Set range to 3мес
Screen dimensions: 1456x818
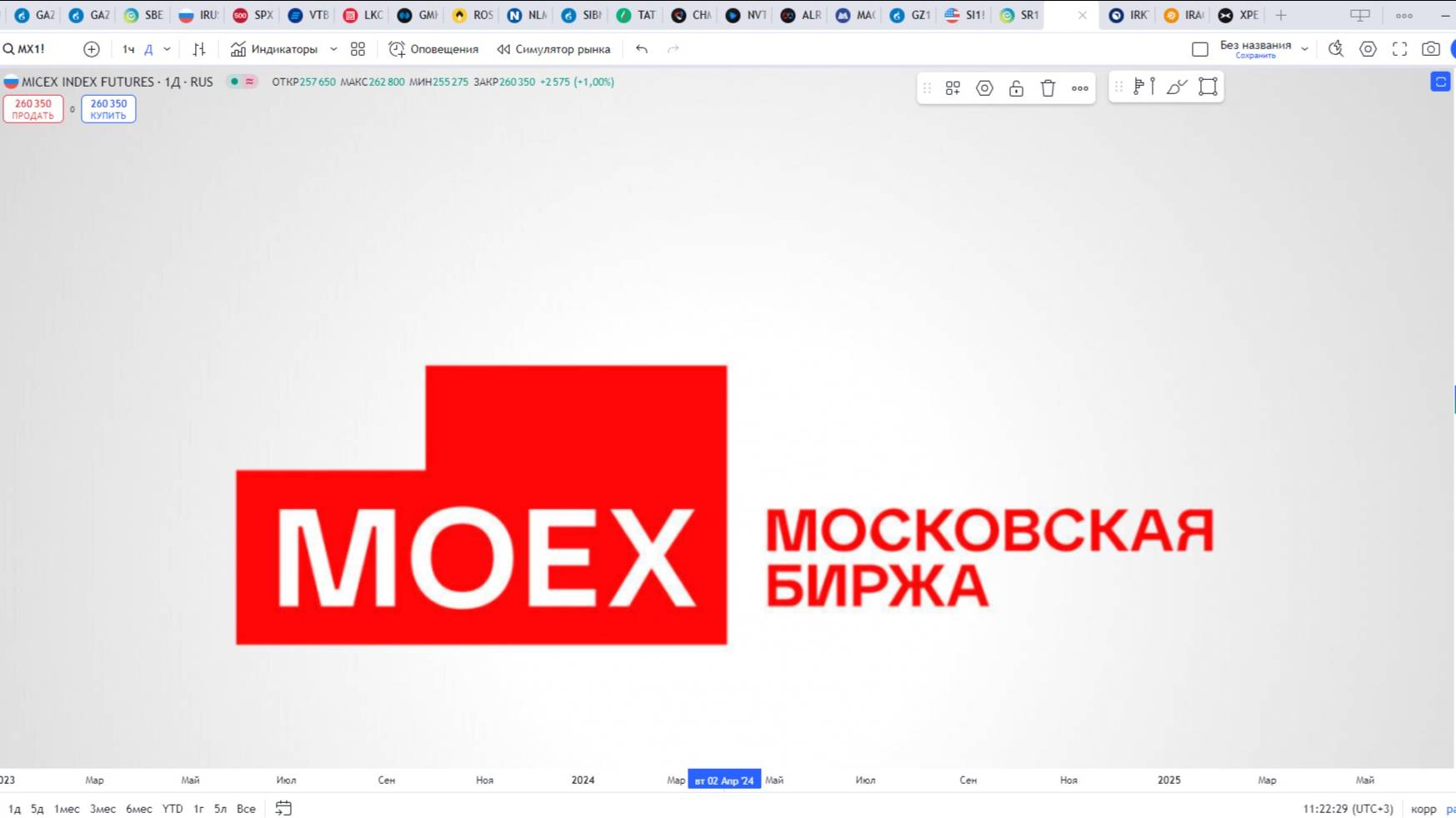click(103, 809)
